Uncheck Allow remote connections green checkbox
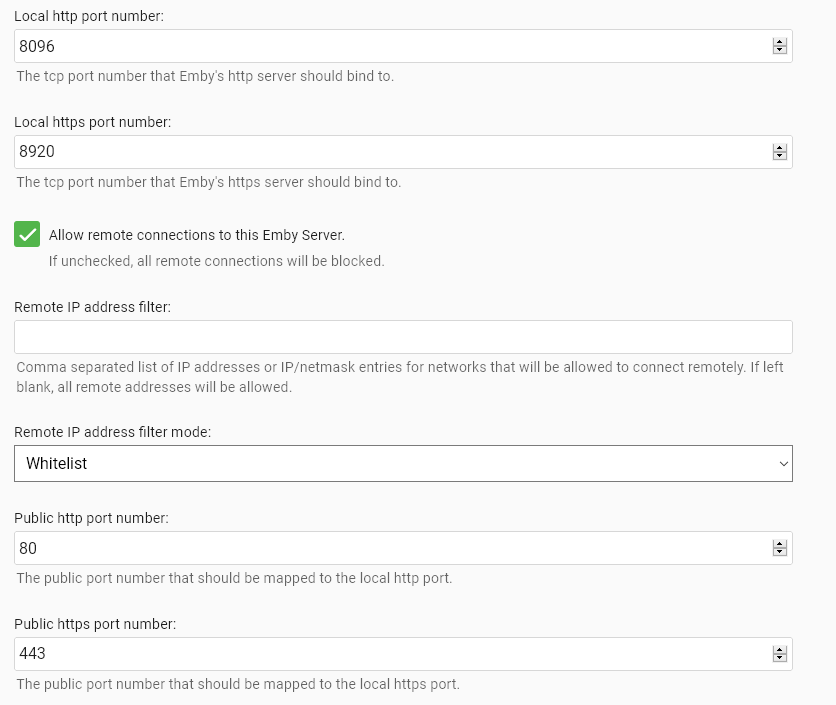Viewport: 836px width, 705px height. pyautogui.click(x=27, y=235)
